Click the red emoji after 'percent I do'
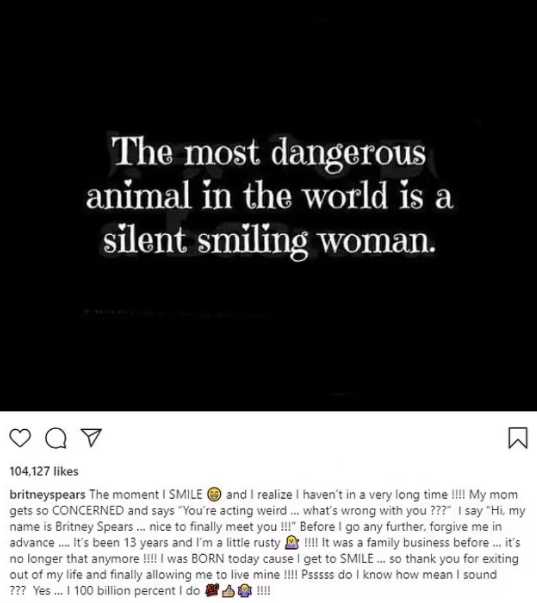The width and height of the screenshot is (537, 603). coord(213,591)
